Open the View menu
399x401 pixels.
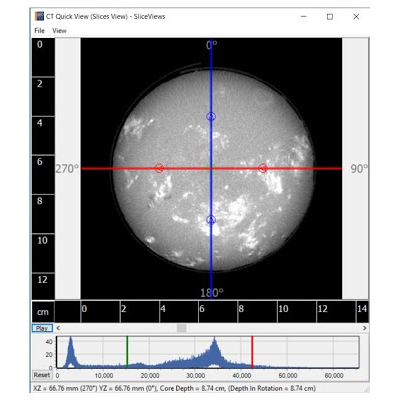(x=59, y=30)
